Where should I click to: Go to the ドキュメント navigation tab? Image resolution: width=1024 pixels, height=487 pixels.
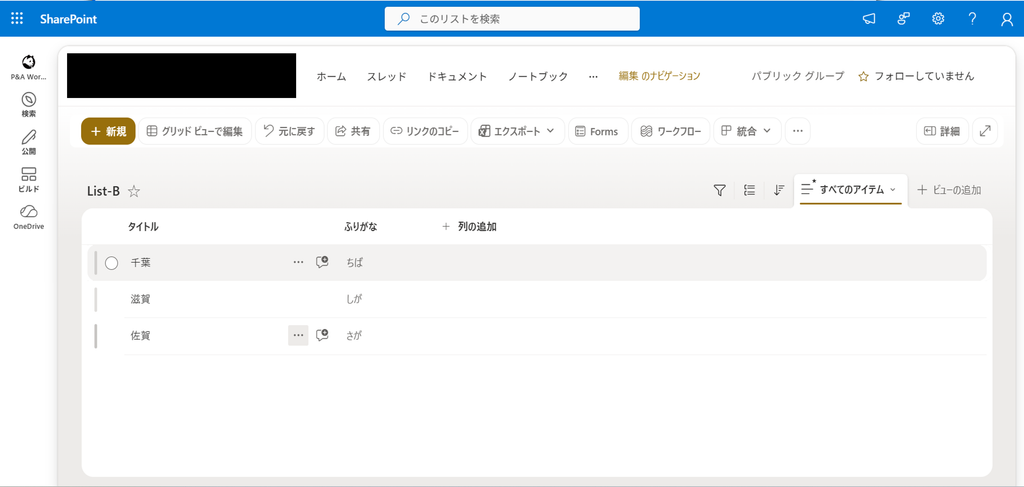pos(457,76)
